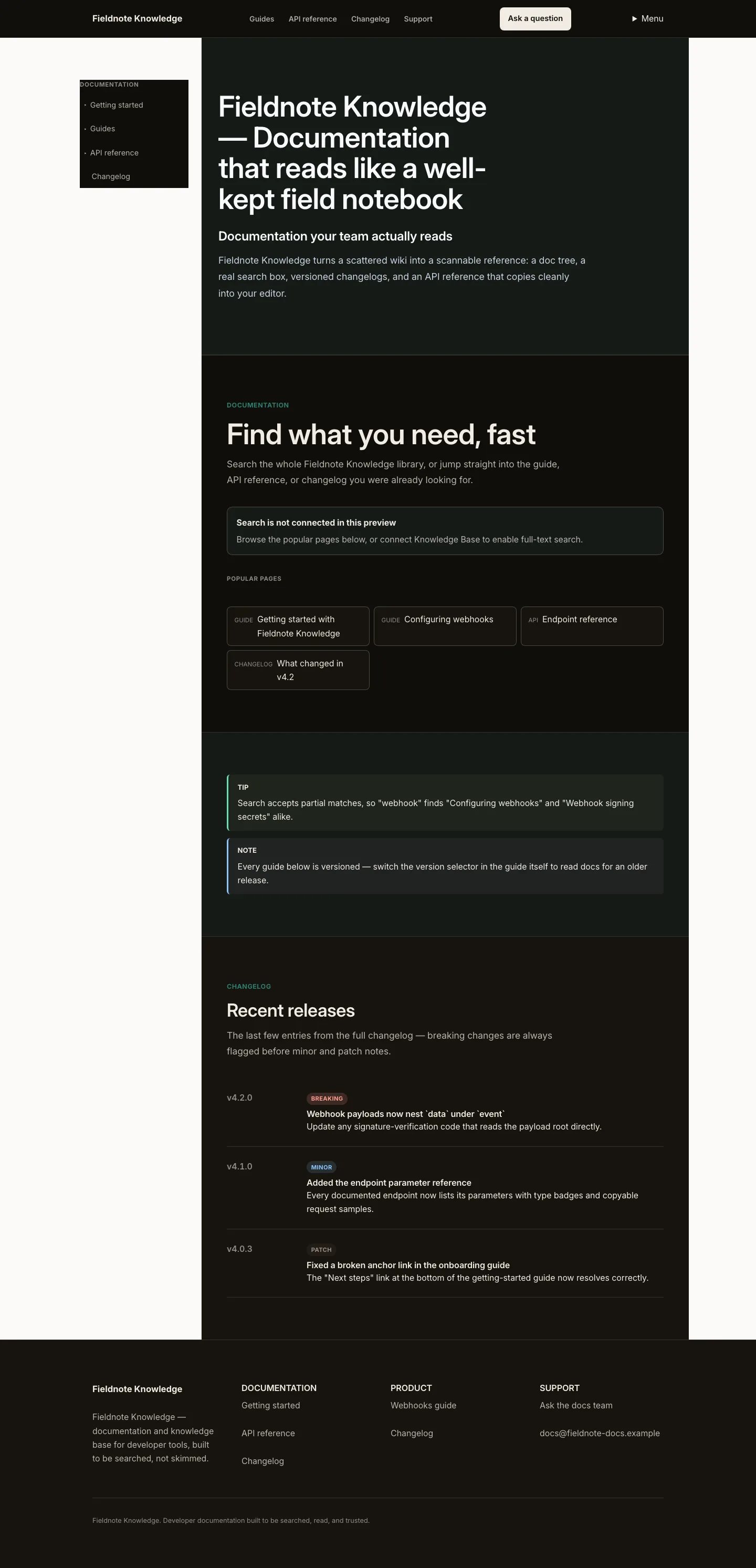Click the Fieldnote Knowledge footer brand name

point(137,1389)
